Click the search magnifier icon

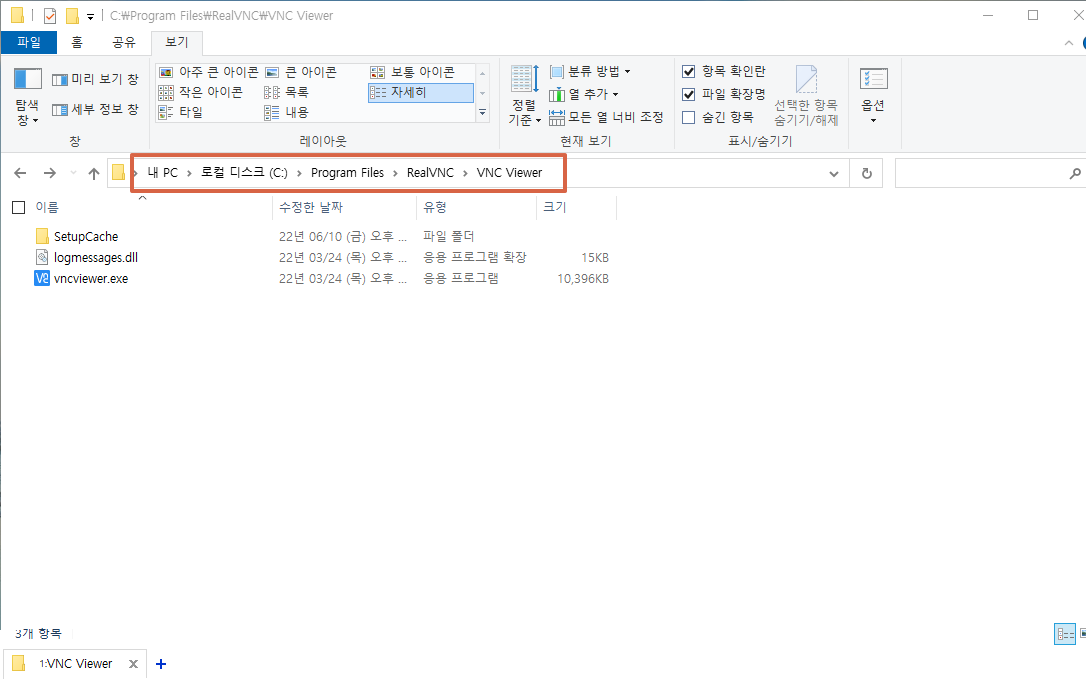(1075, 174)
